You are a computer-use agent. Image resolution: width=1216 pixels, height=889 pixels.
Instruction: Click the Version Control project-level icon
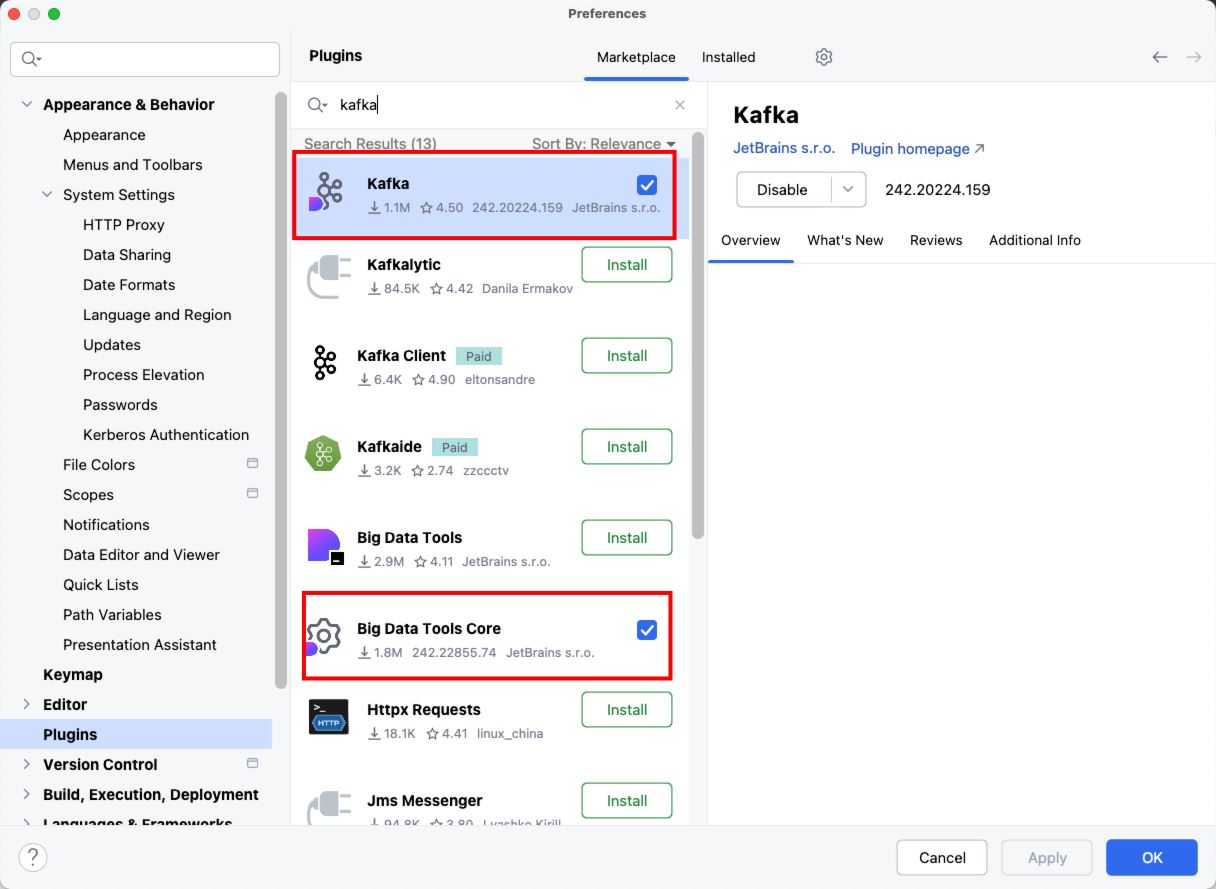pyautogui.click(x=252, y=763)
